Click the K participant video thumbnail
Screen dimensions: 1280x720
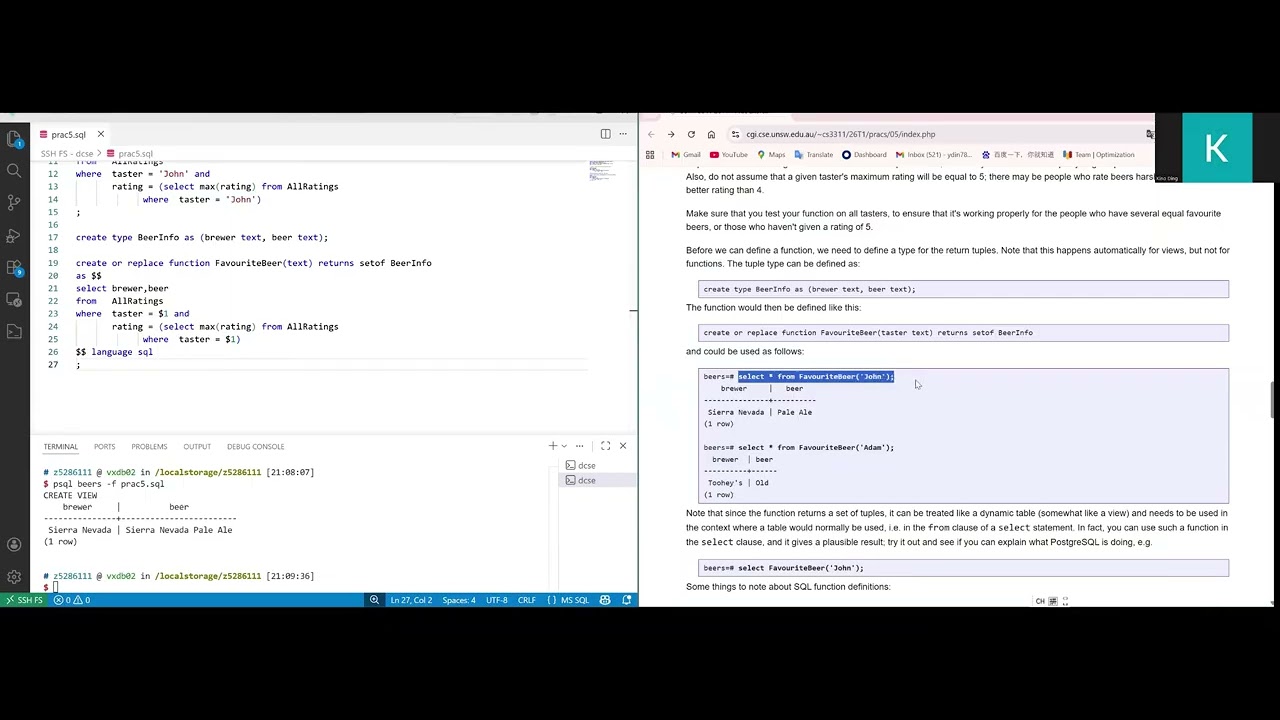1216,149
